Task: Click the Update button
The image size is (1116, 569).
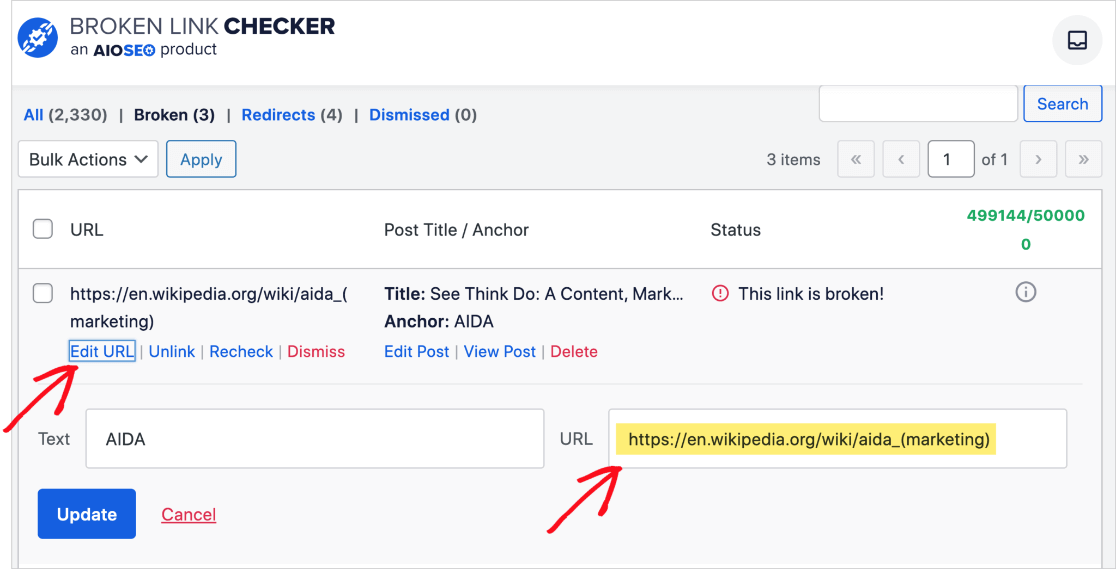Action: (x=87, y=514)
